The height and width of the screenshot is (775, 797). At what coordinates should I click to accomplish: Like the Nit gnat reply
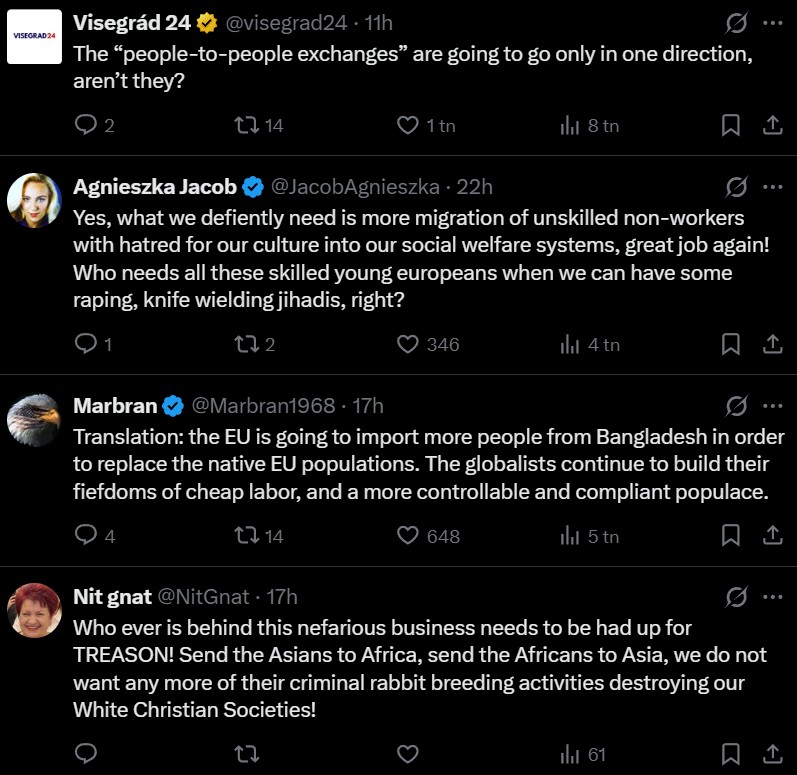click(x=407, y=753)
